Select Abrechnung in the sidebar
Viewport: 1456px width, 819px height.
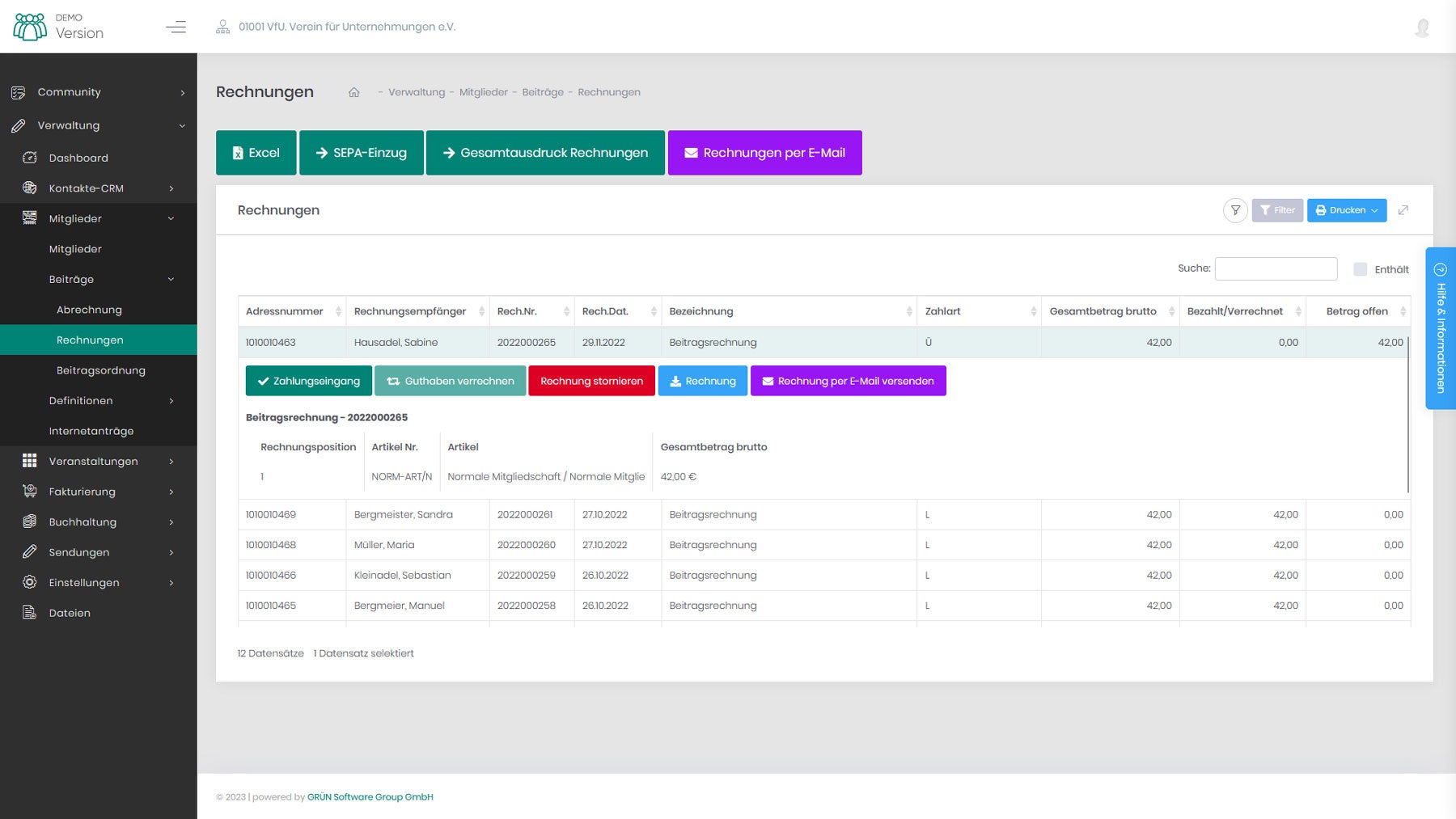click(89, 310)
